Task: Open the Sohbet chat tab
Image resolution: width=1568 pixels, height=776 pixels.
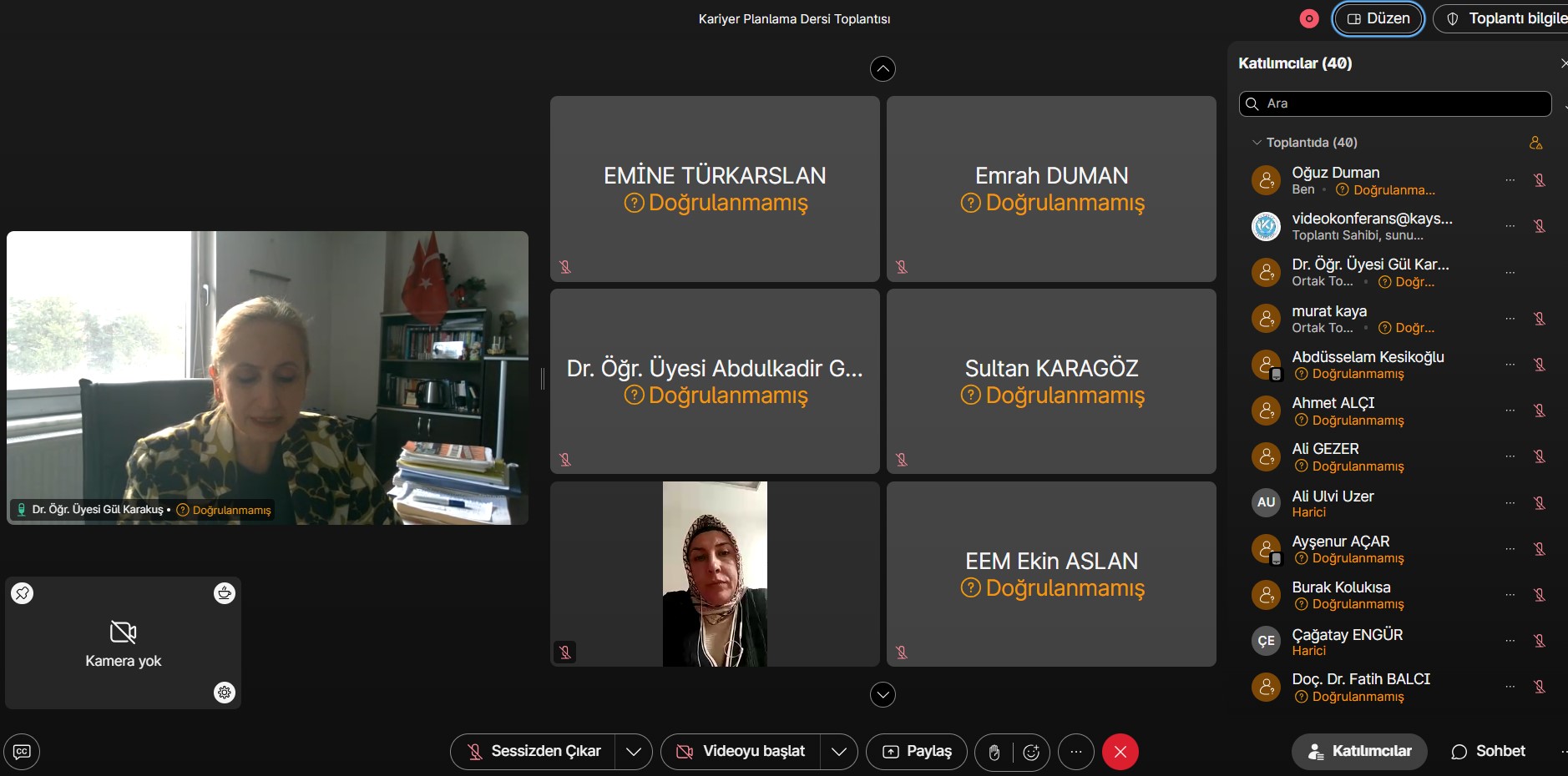Action: pos(1489,752)
